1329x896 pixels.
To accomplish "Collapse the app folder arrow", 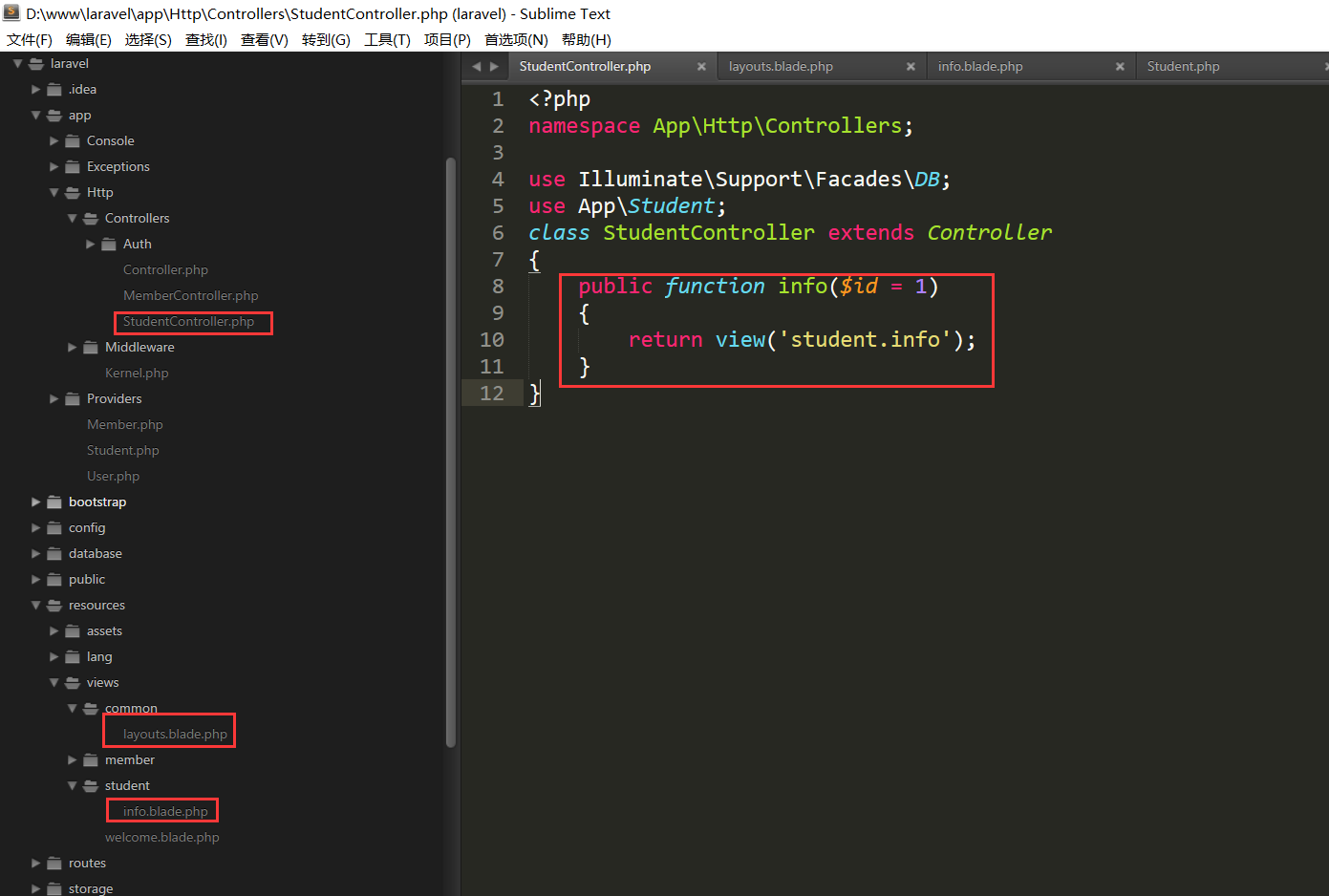I will [x=35, y=115].
